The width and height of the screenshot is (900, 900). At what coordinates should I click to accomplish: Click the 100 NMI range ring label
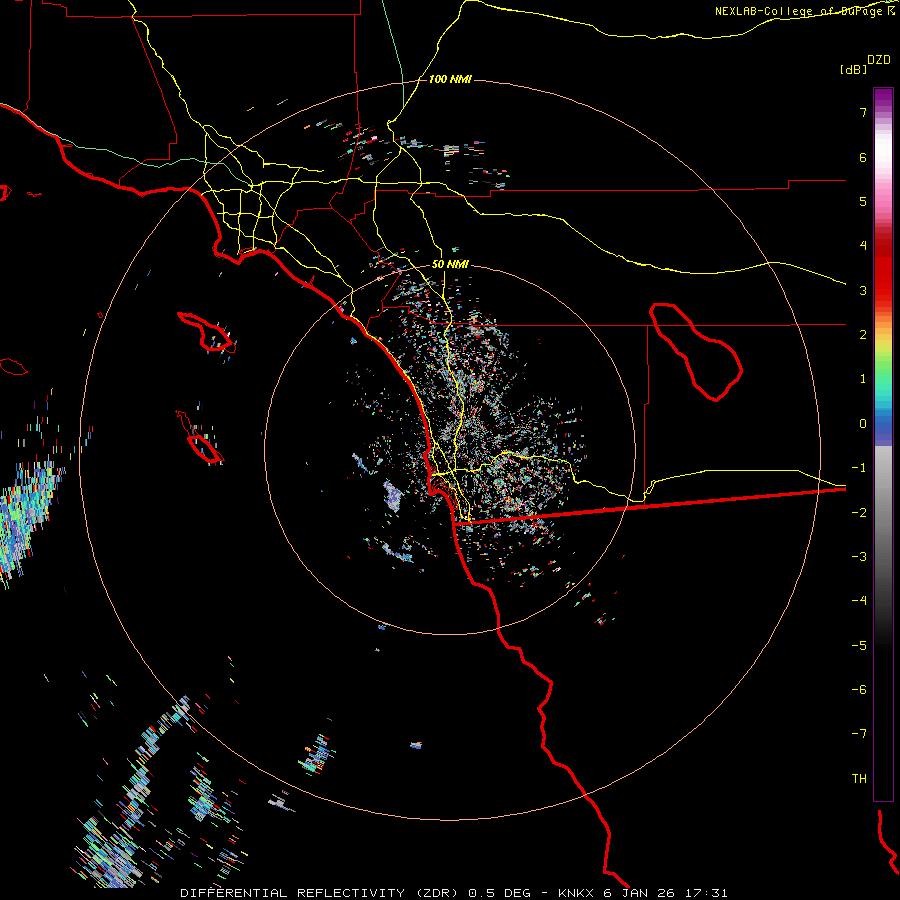[450, 79]
